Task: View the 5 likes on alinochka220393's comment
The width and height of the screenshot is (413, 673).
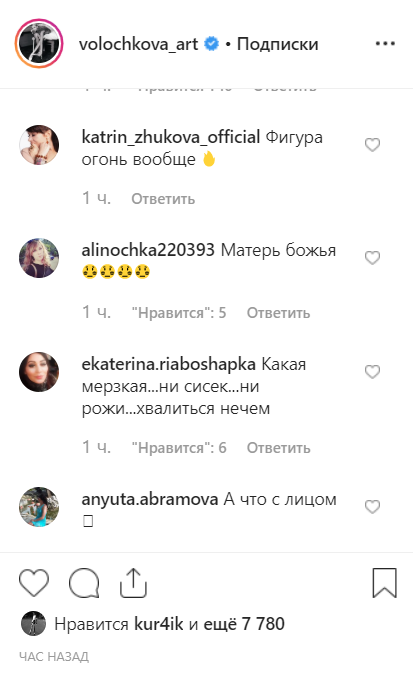Action: tap(179, 312)
